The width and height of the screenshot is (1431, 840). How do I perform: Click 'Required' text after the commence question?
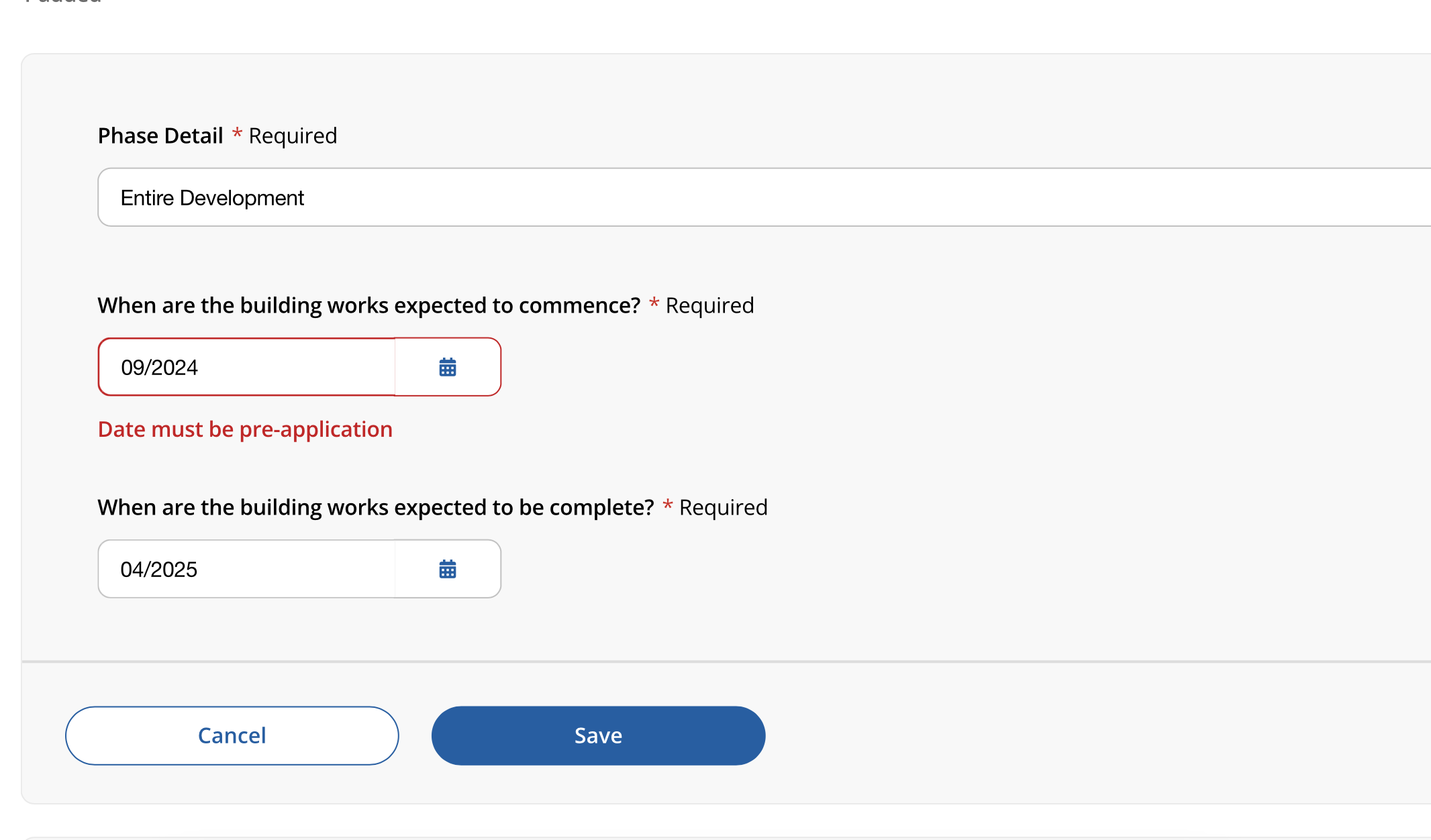coord(709,305)
